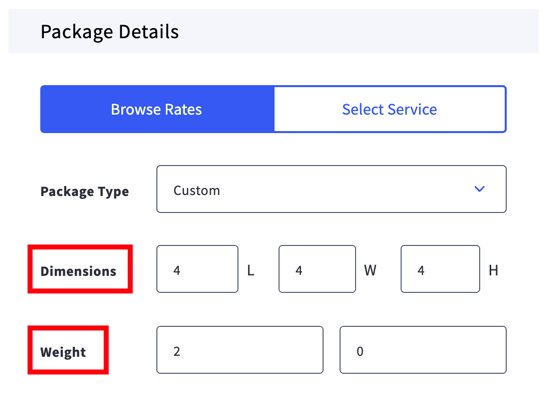Switch to the Browse Rates tab
The width and height of the screenshot is (546, 400).
[157, 109]
